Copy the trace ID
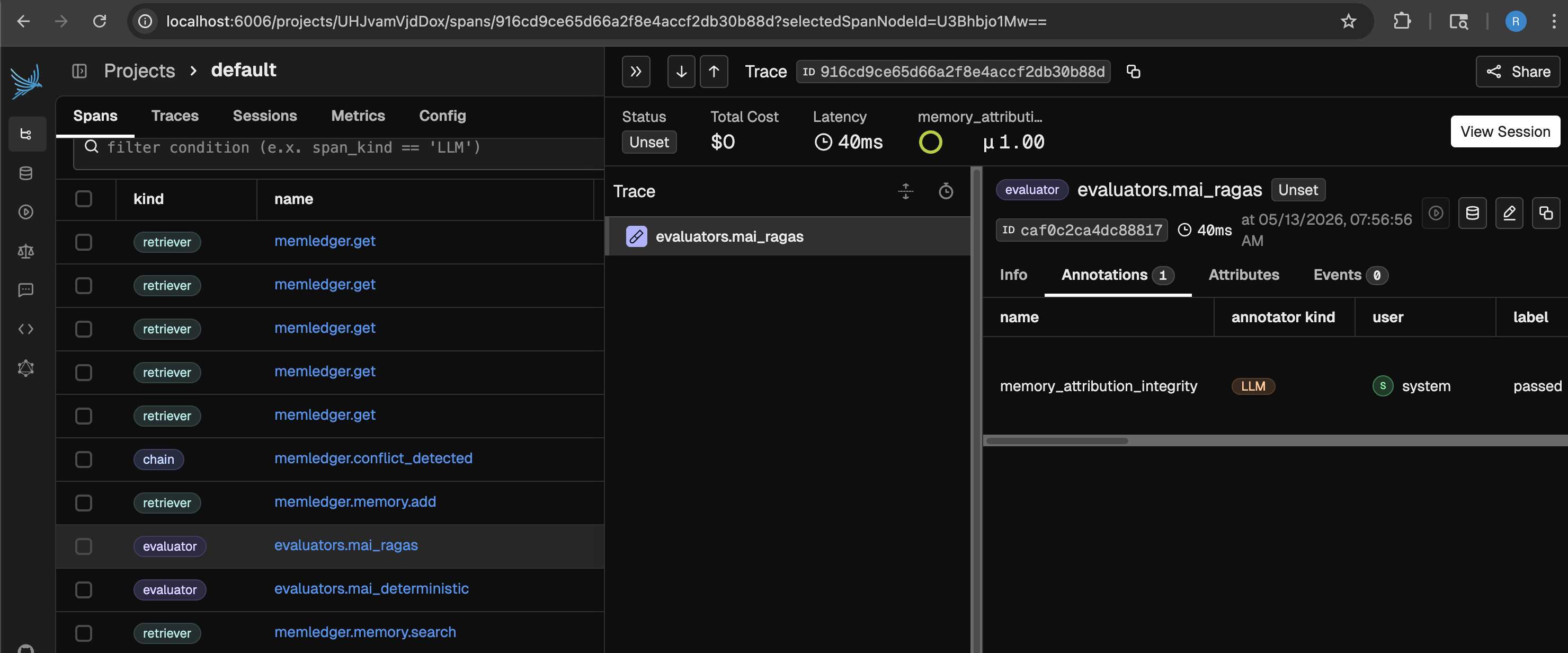Screen dimensions: 1568x653 pyautogui.click(x=1134, y=71)
